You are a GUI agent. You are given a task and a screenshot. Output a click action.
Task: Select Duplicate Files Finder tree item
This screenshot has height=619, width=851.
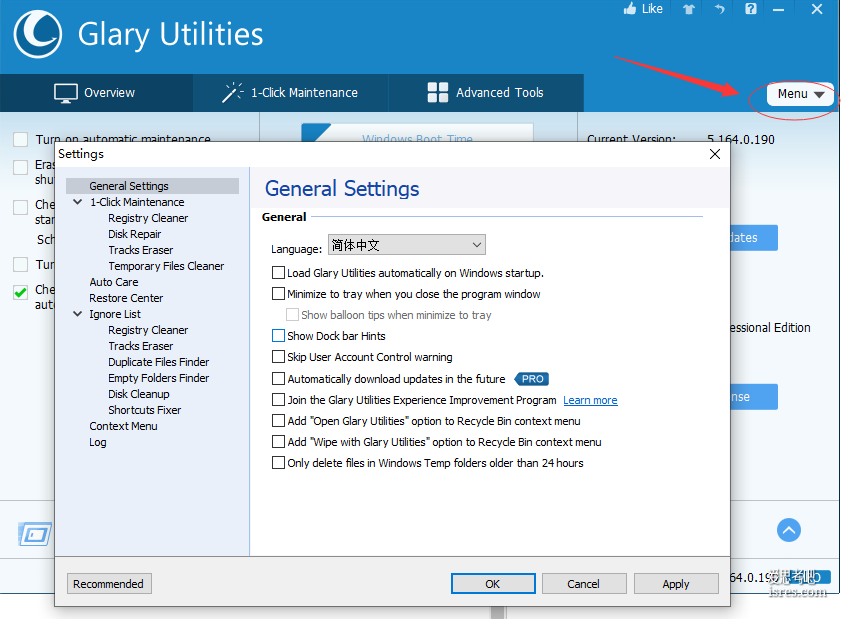pyautogui.click(x=158, y=362)
